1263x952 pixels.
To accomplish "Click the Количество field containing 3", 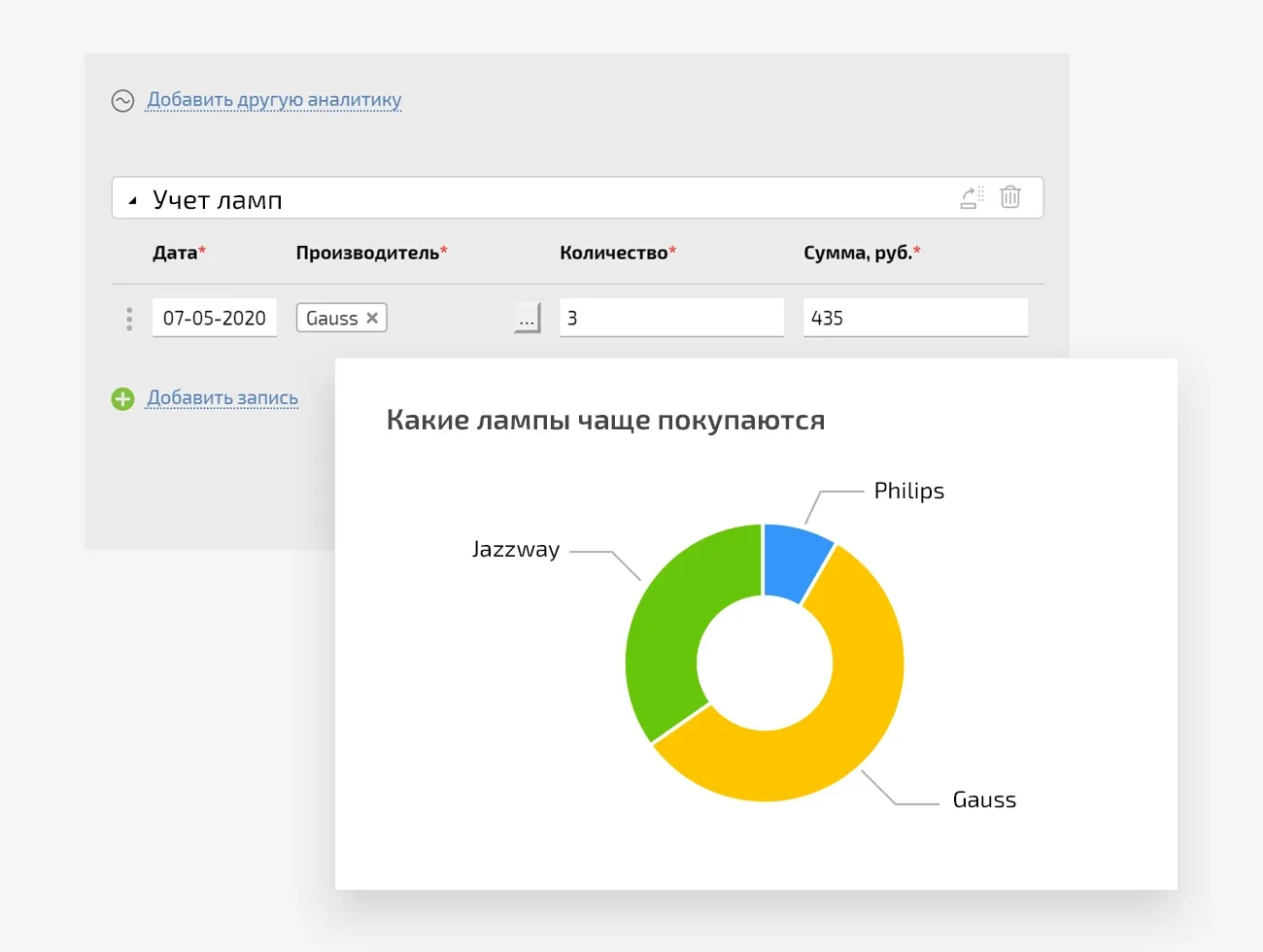I will (x=671, y=318).
